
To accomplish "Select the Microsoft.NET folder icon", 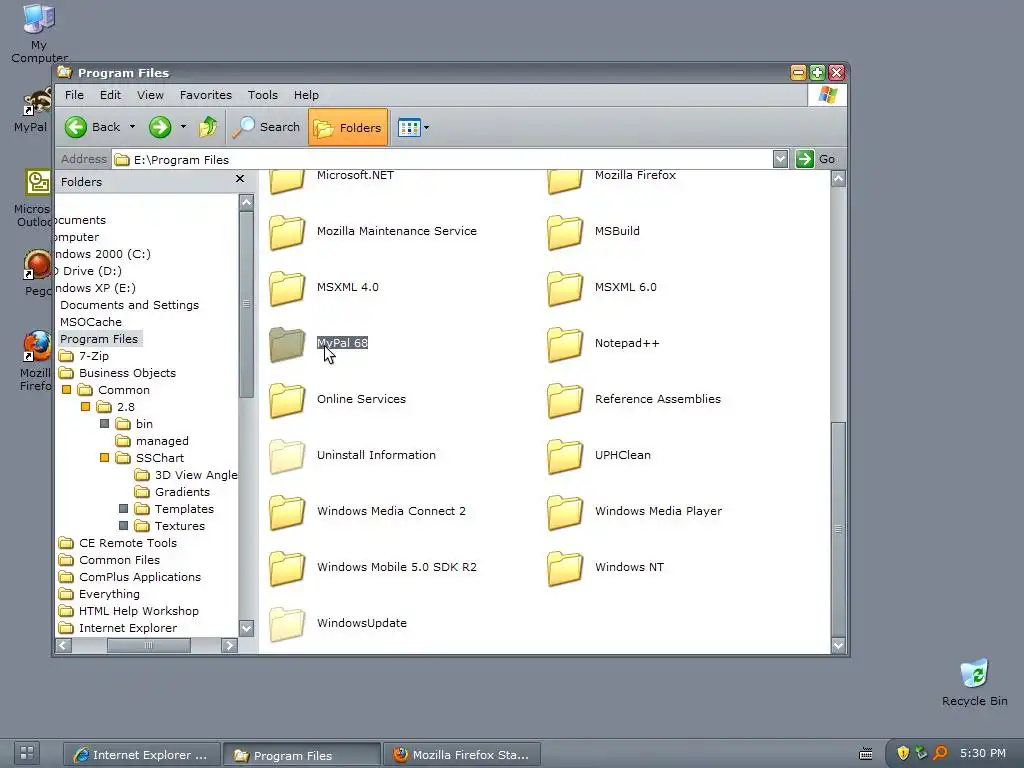I will 287,181.
